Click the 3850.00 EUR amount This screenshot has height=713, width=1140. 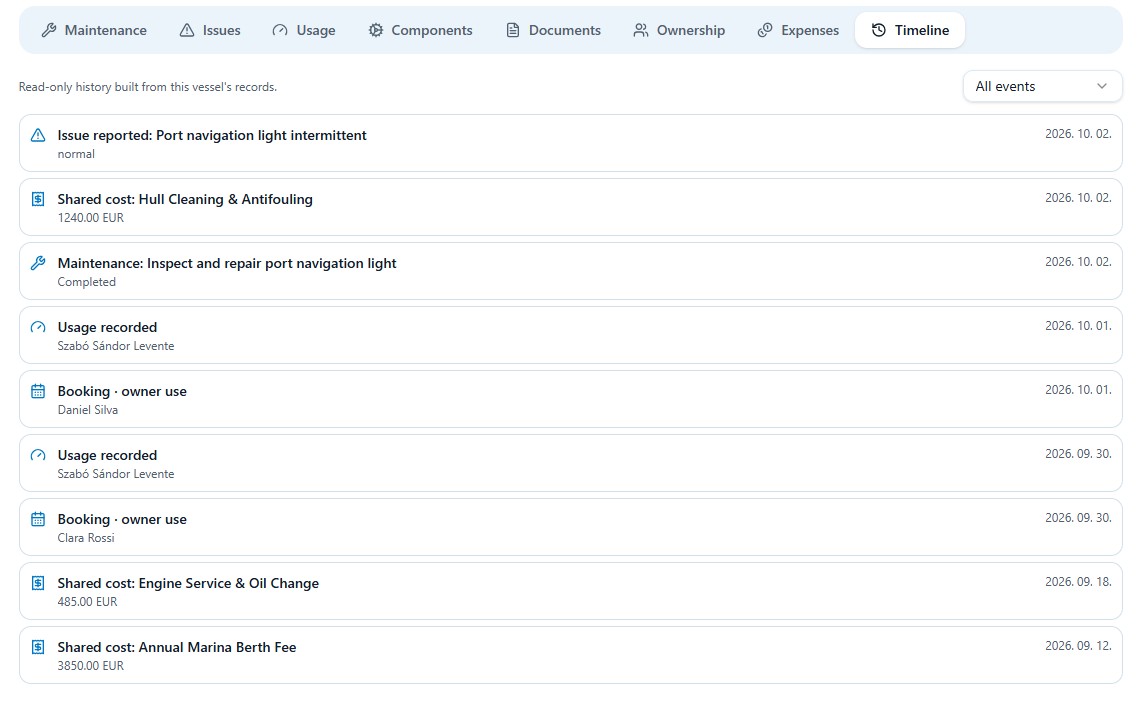(91, 666)
